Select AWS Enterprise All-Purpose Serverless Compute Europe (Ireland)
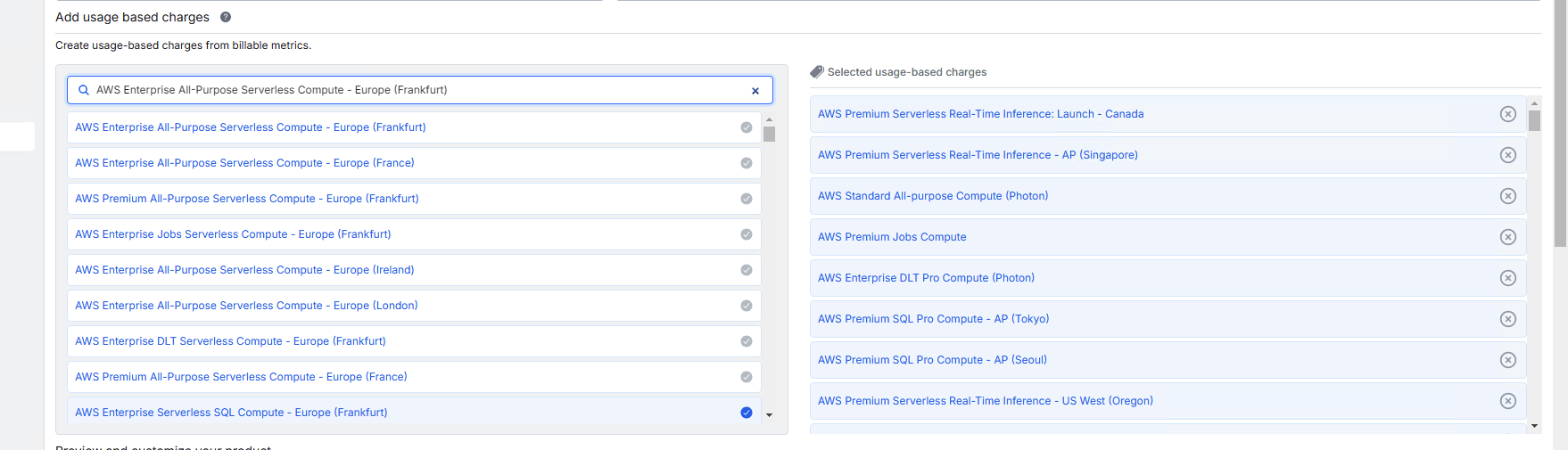 (x=747, y=270)
